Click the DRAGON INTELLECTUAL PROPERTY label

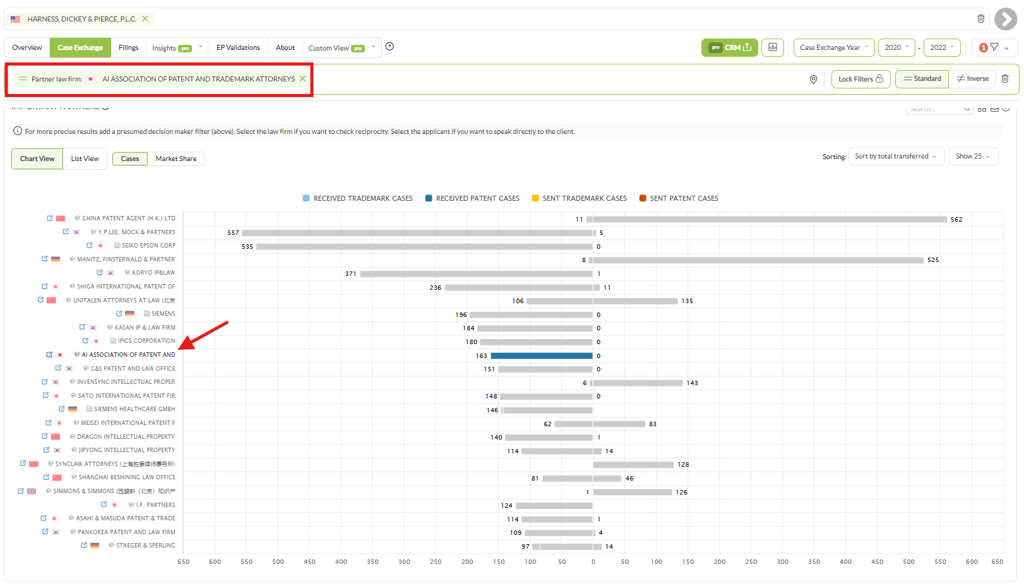click(x=126, y=437)
